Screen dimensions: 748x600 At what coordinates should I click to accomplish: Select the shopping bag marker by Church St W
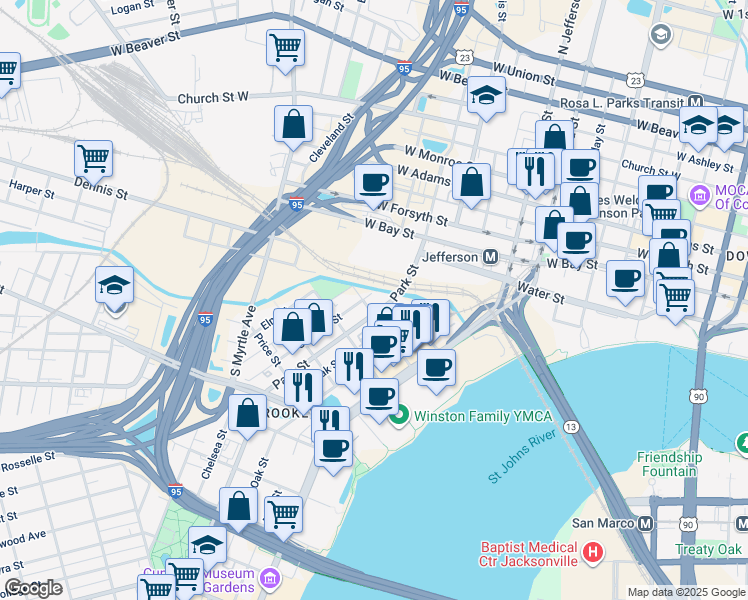click(x=294, y=125)
